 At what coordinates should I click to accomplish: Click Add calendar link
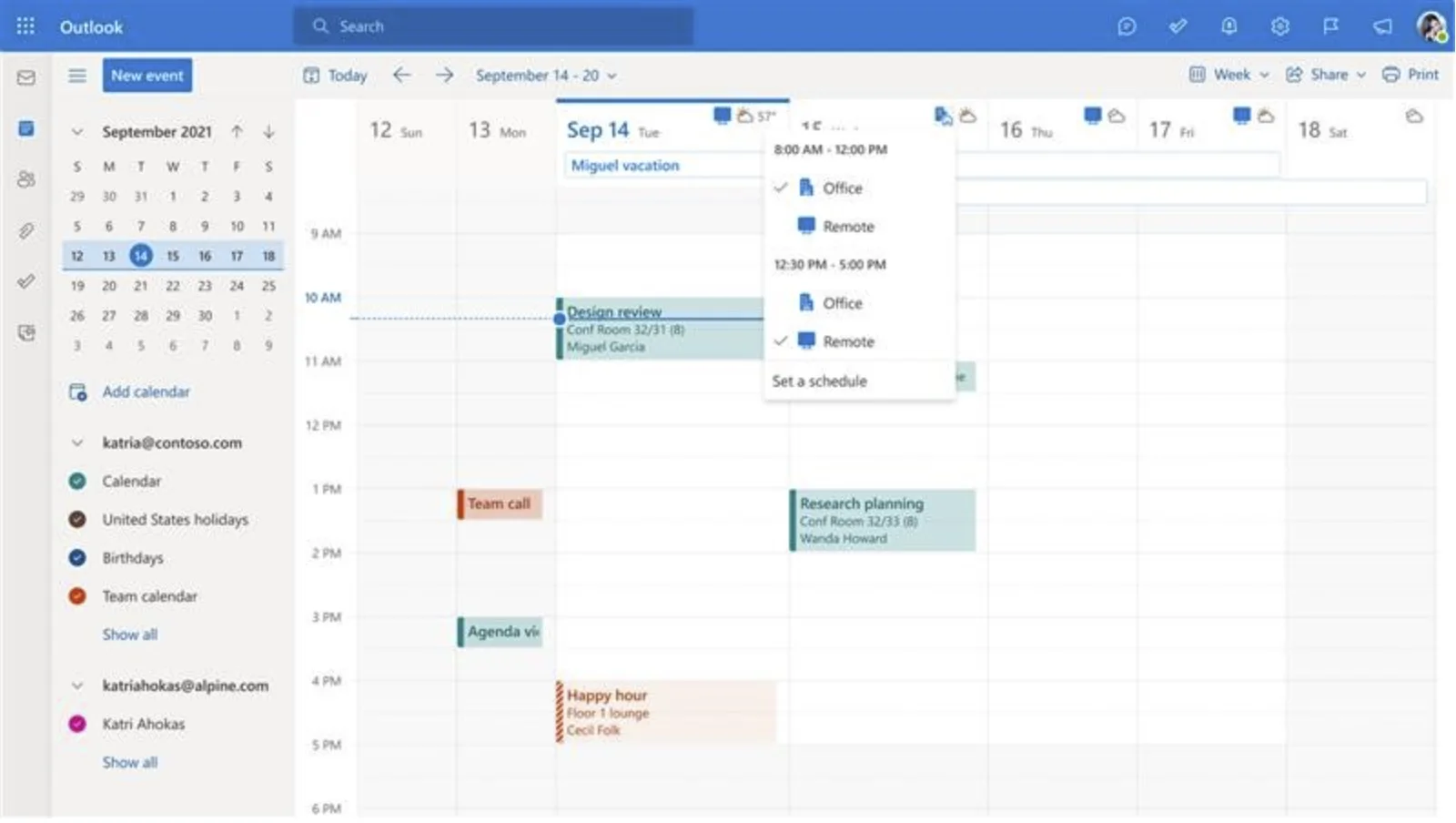click(129, 391)
